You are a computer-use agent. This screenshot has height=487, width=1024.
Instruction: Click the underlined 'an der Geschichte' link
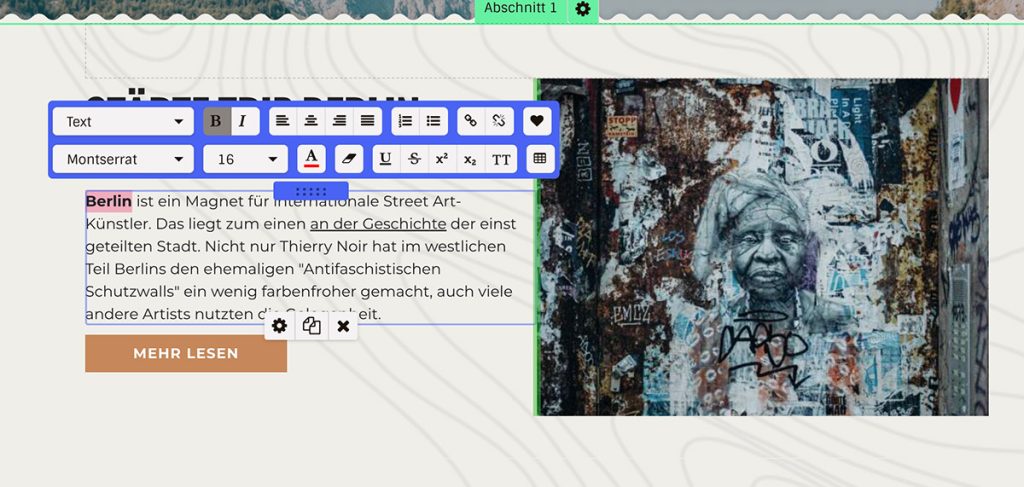click(x=378, y=223)
